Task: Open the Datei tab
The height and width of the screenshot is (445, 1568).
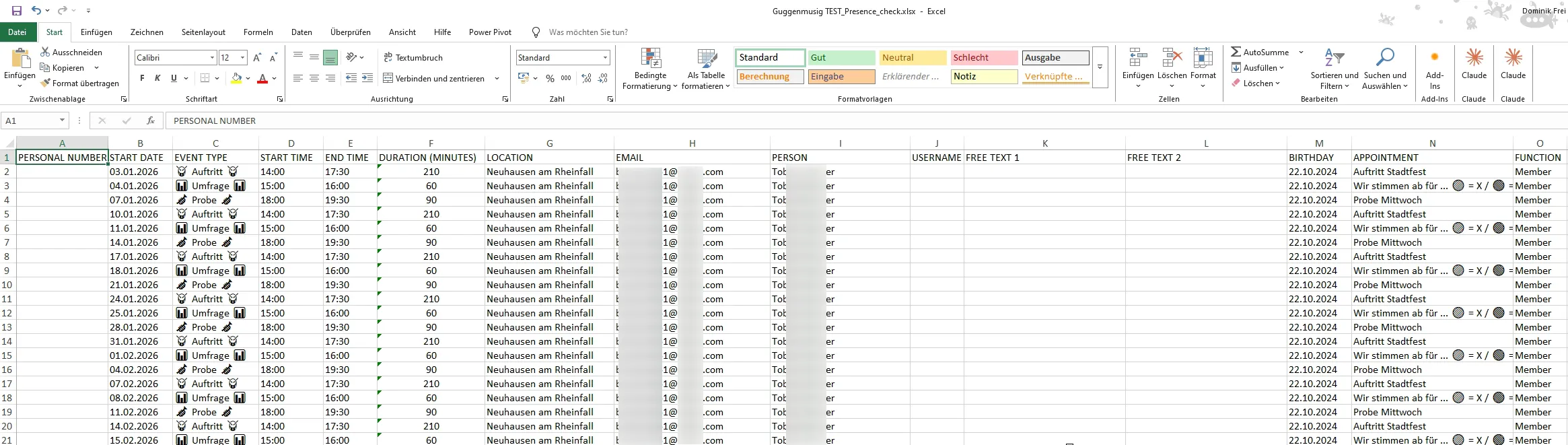Action: 17,32
